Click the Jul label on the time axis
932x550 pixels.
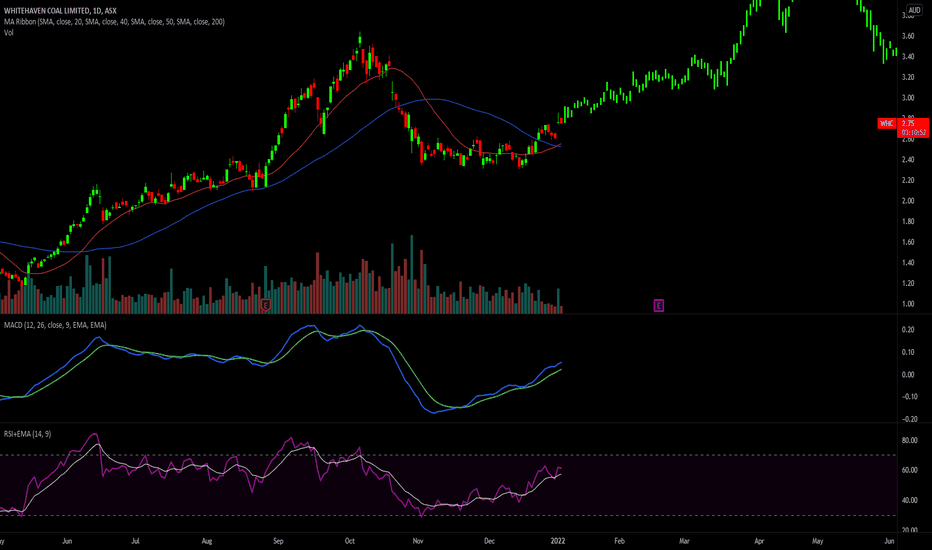coord(135,541)
